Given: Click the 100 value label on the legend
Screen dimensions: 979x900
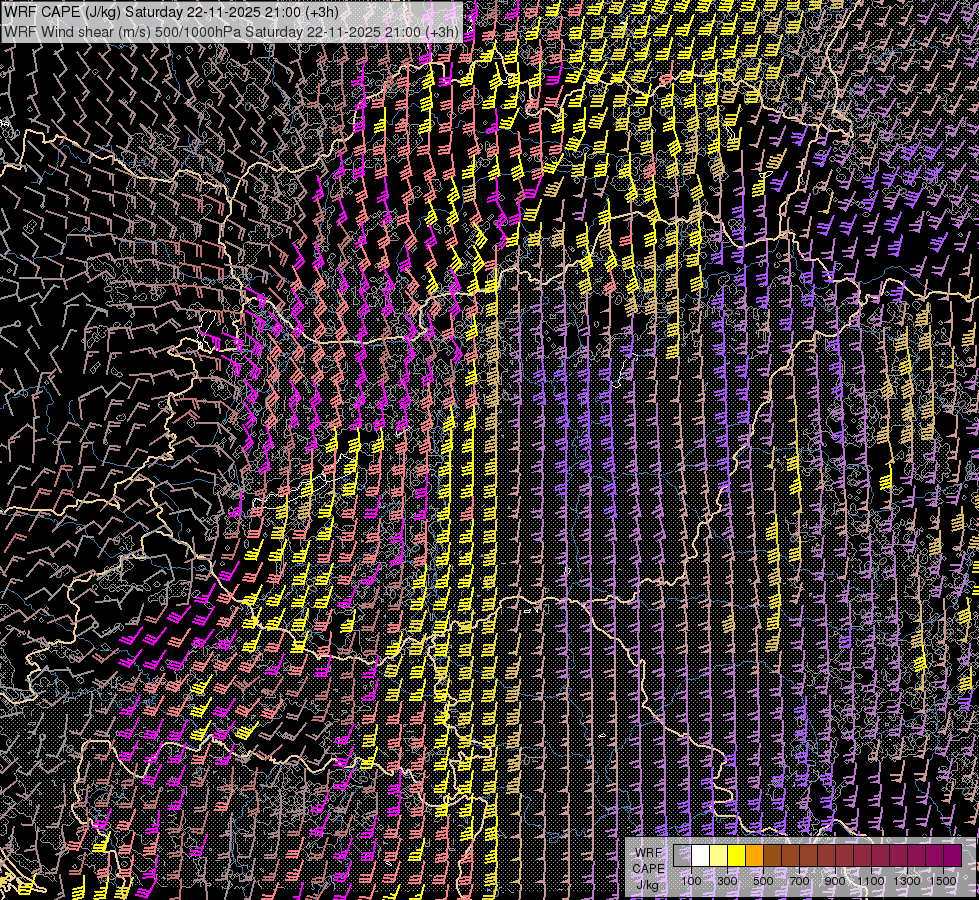Looking at the screenshot, I should click(691, 881).
